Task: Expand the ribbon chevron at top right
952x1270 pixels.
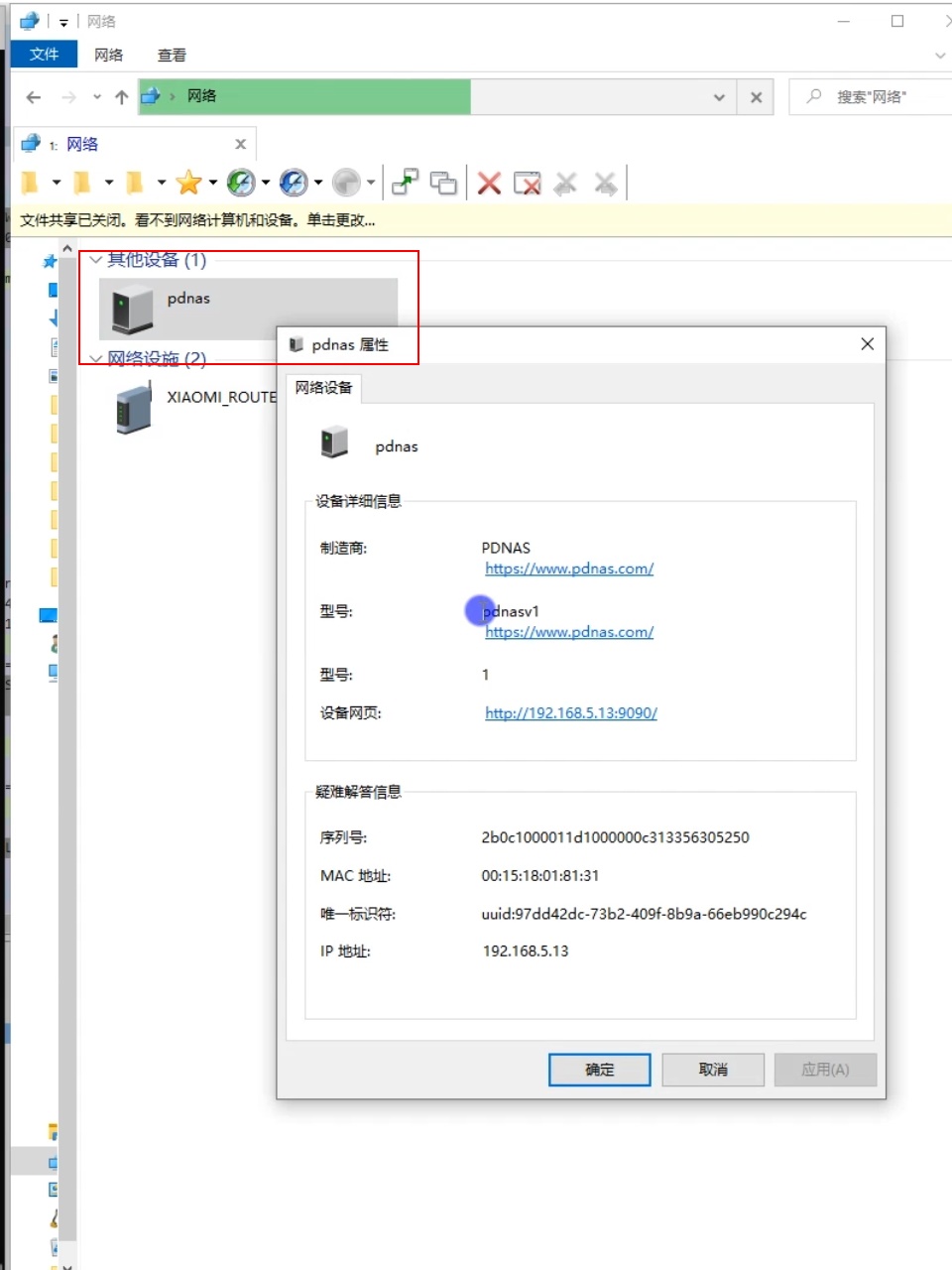Action: click(x=940, y=56)
